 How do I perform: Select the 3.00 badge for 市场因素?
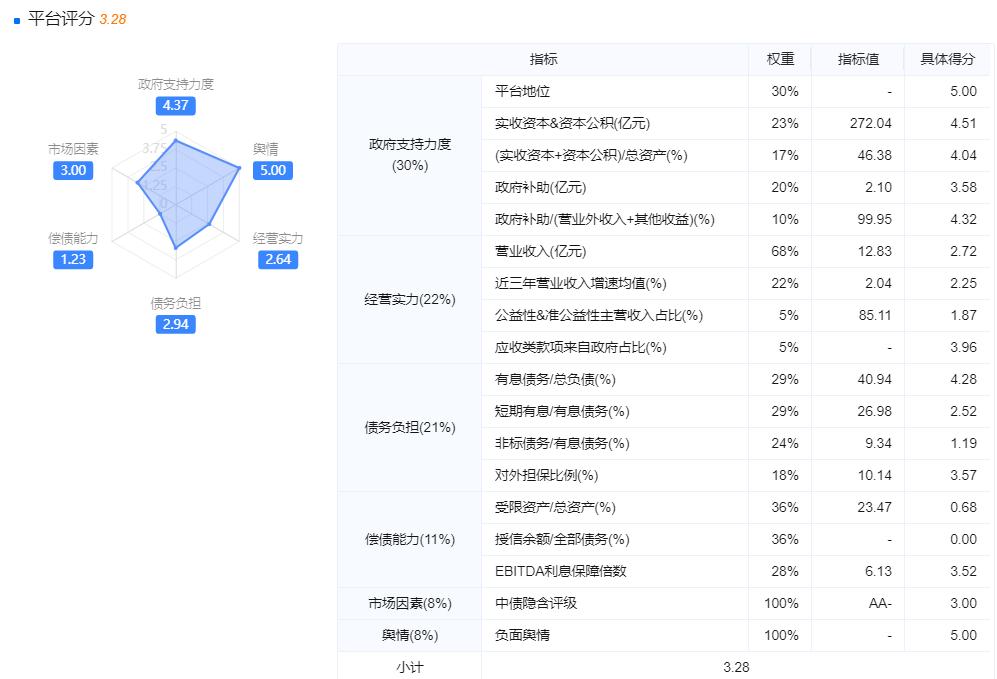(73, 170)
